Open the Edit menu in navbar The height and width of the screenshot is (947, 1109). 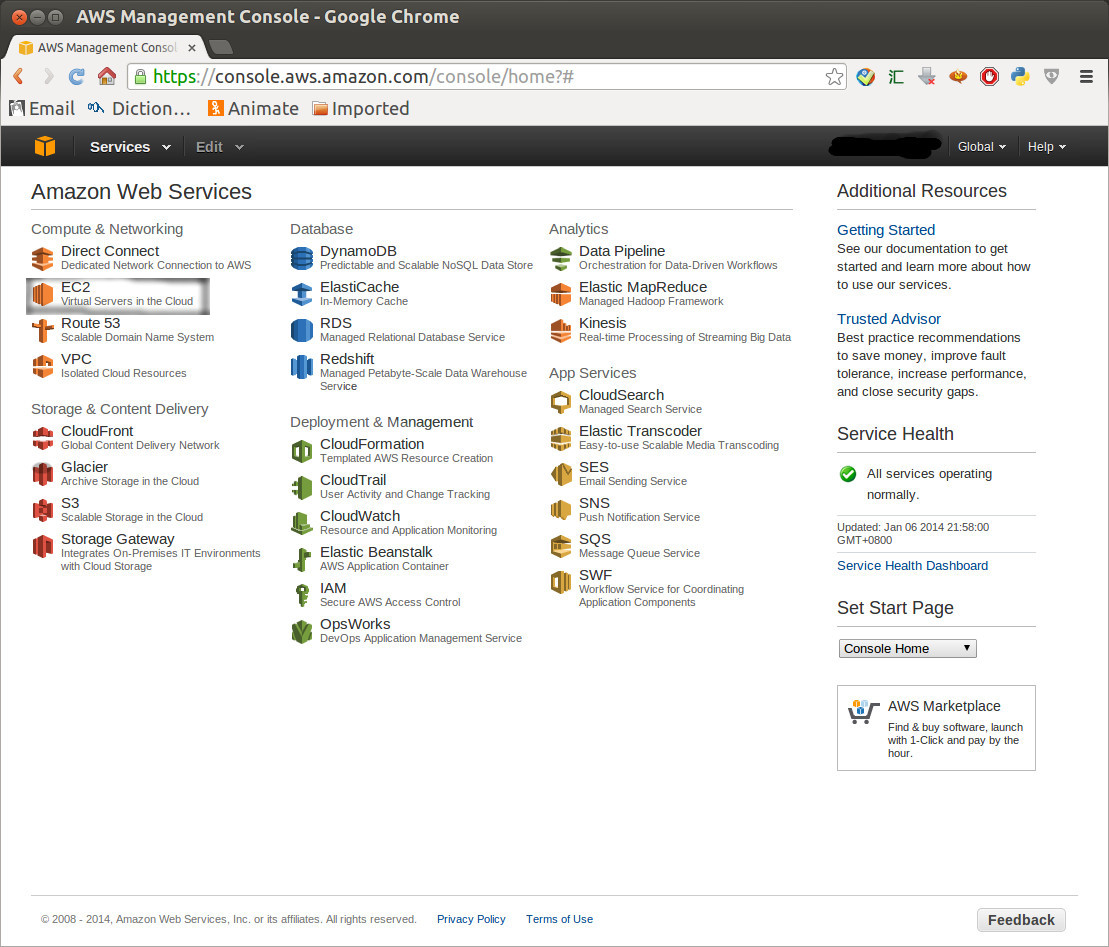point(219,147)
